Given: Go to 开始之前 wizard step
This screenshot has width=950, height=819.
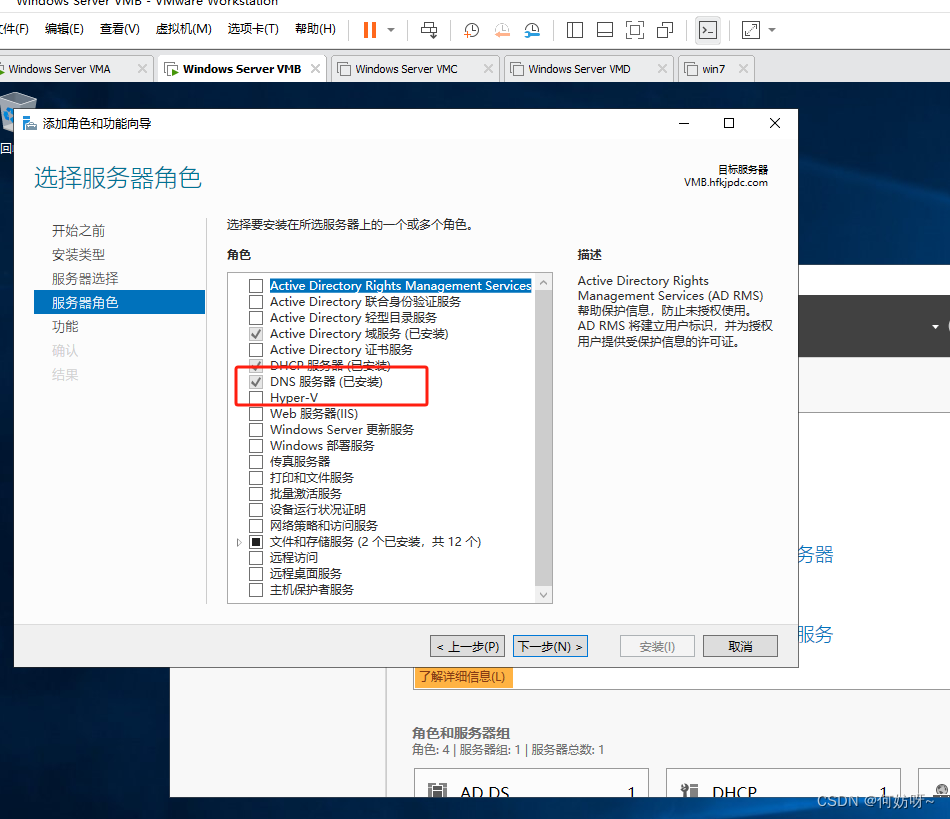Looking at the screenshot, I should 79,231.
